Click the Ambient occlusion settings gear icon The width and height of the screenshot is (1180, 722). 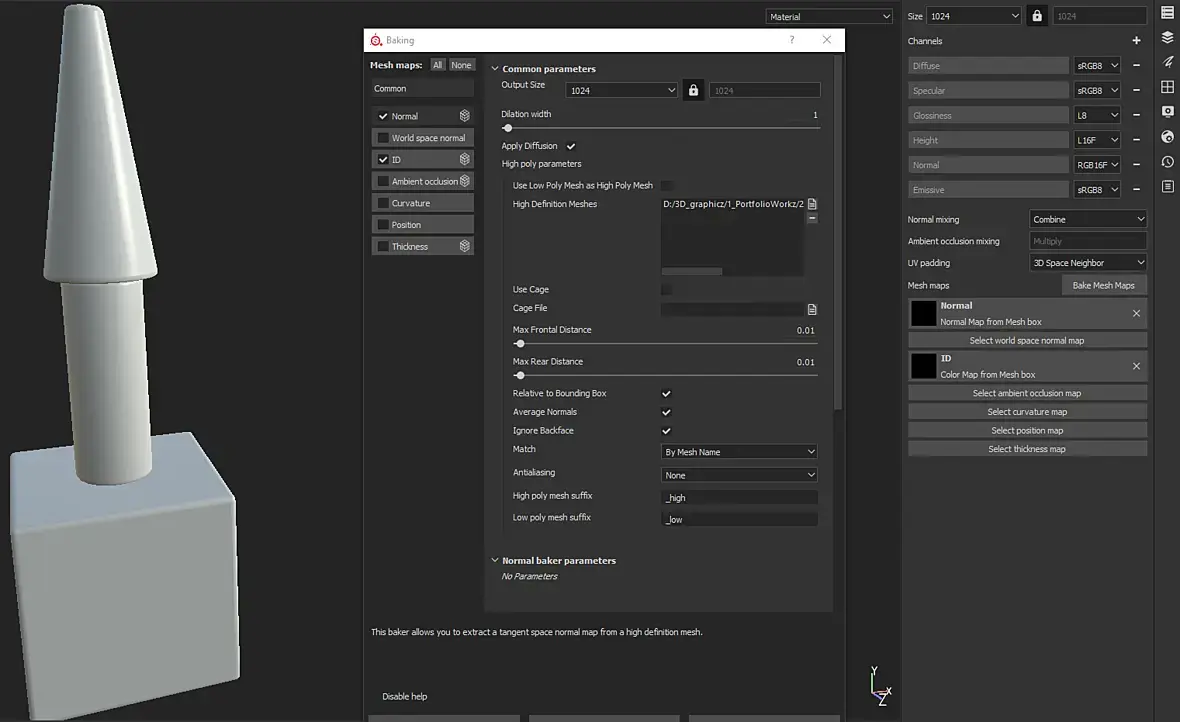point(464,181)
